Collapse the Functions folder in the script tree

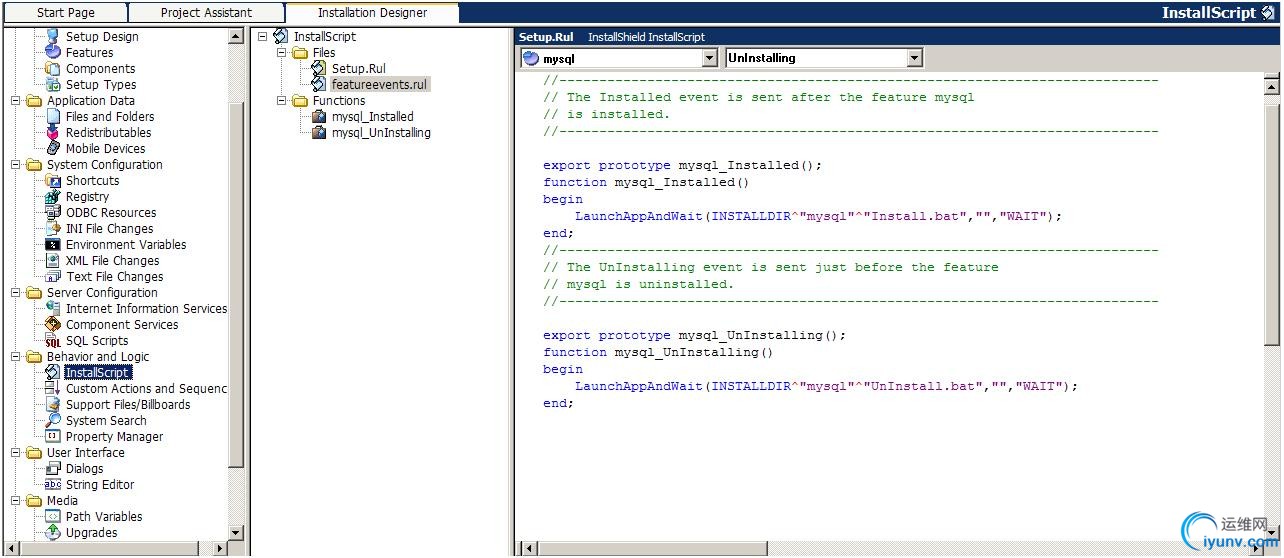pos(282,101)
